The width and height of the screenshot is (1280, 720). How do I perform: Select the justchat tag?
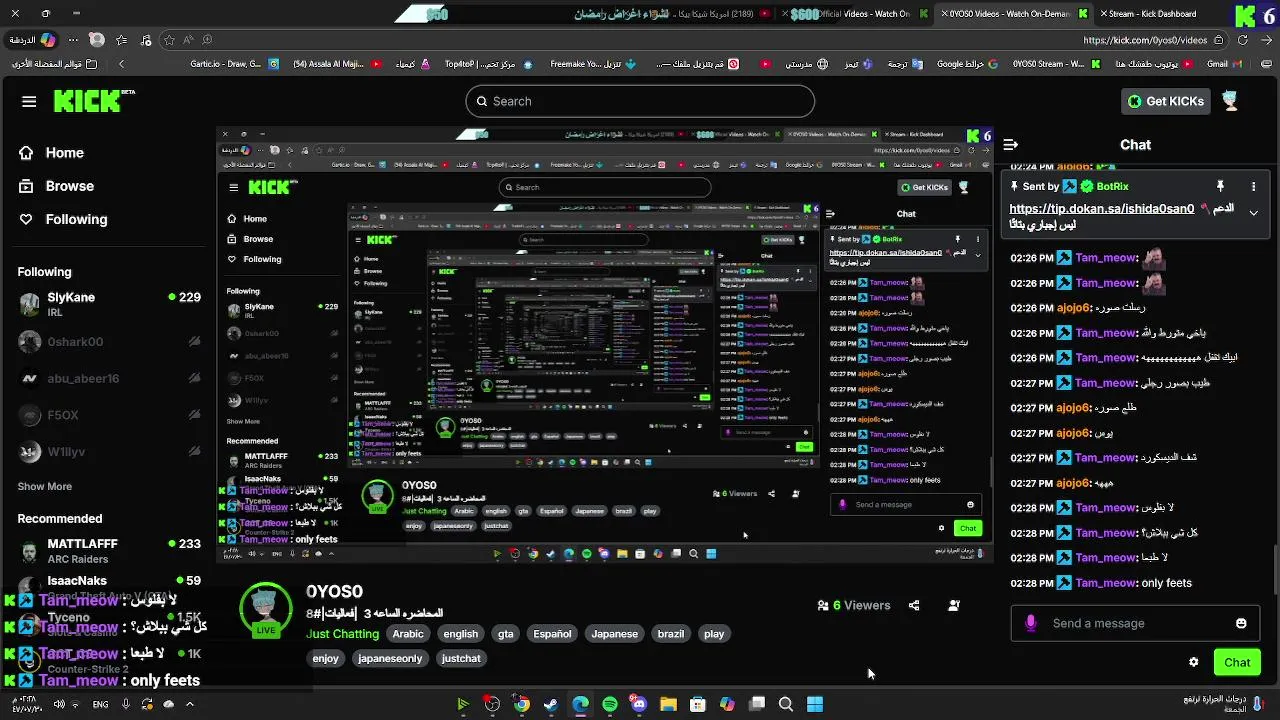[461, 659]
